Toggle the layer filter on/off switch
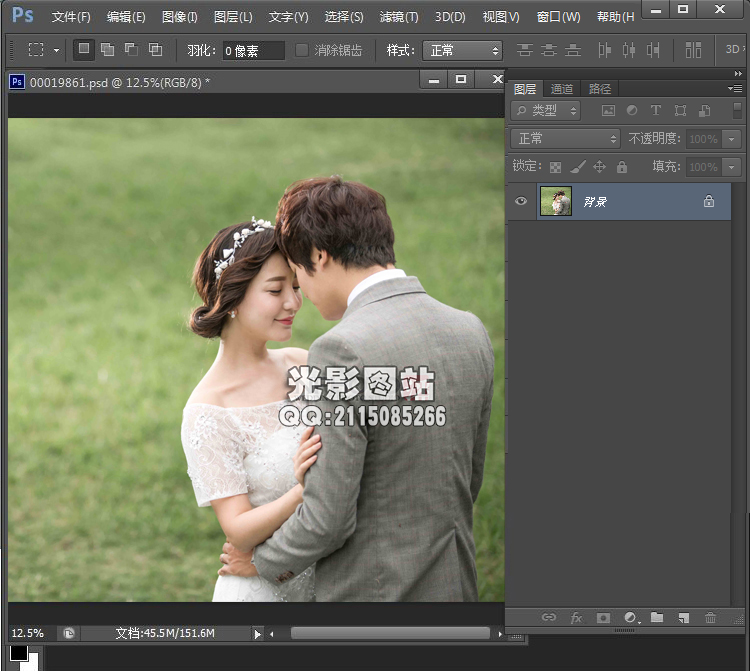The height and width of the screenshot is (671, 750). point(734,111)
